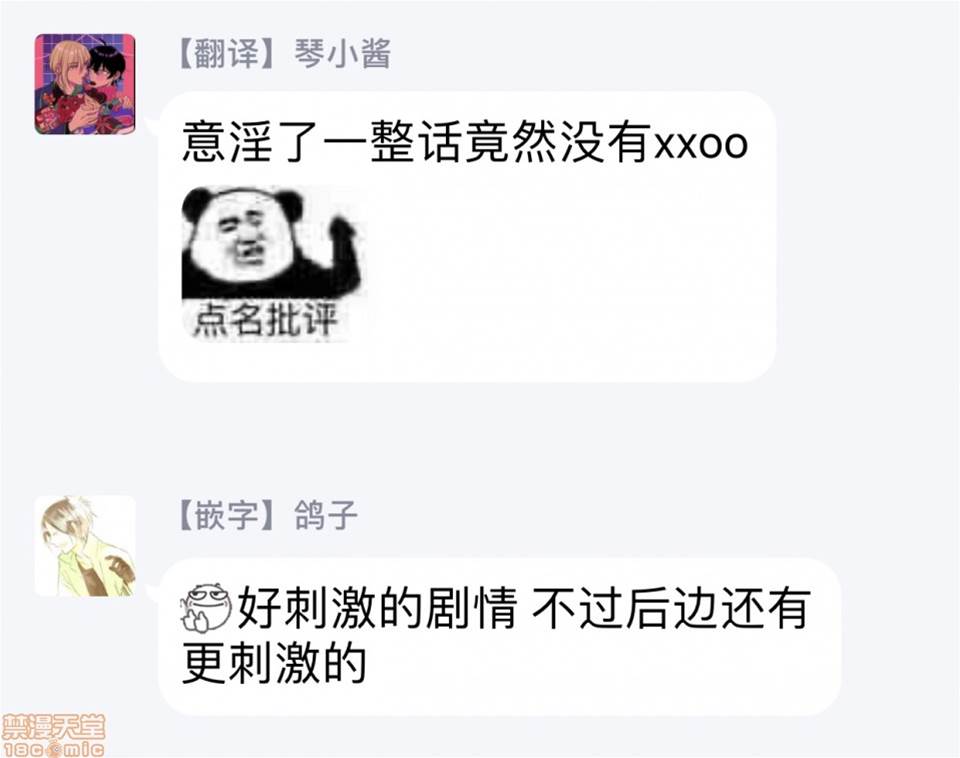Tap the smirking thumbs-up emoji
The height and width of the screenshot is (758, 960).
click(206, 607)
